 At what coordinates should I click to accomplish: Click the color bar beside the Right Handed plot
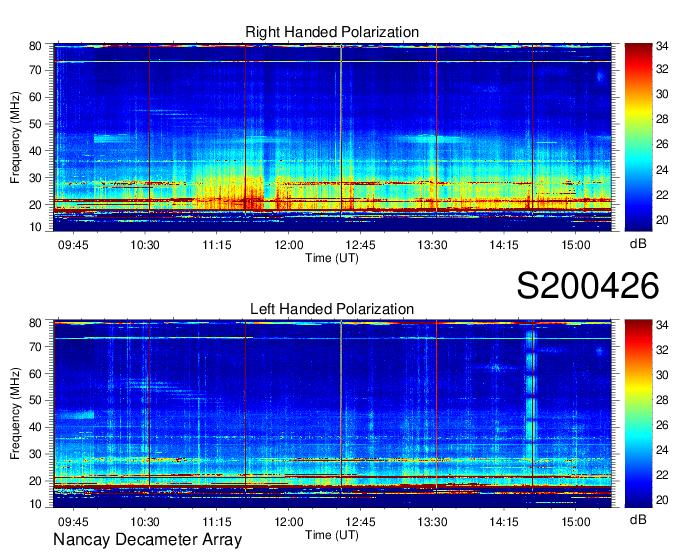coord(638,137)
